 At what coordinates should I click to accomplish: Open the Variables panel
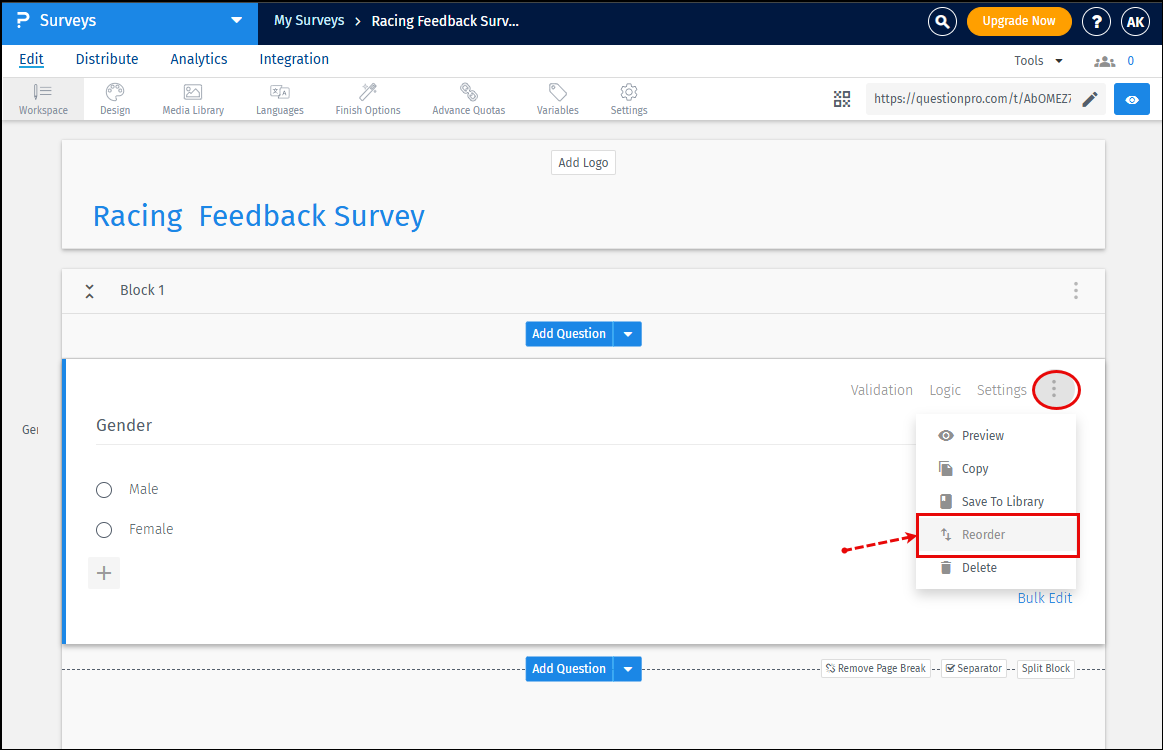pos(557,98)
